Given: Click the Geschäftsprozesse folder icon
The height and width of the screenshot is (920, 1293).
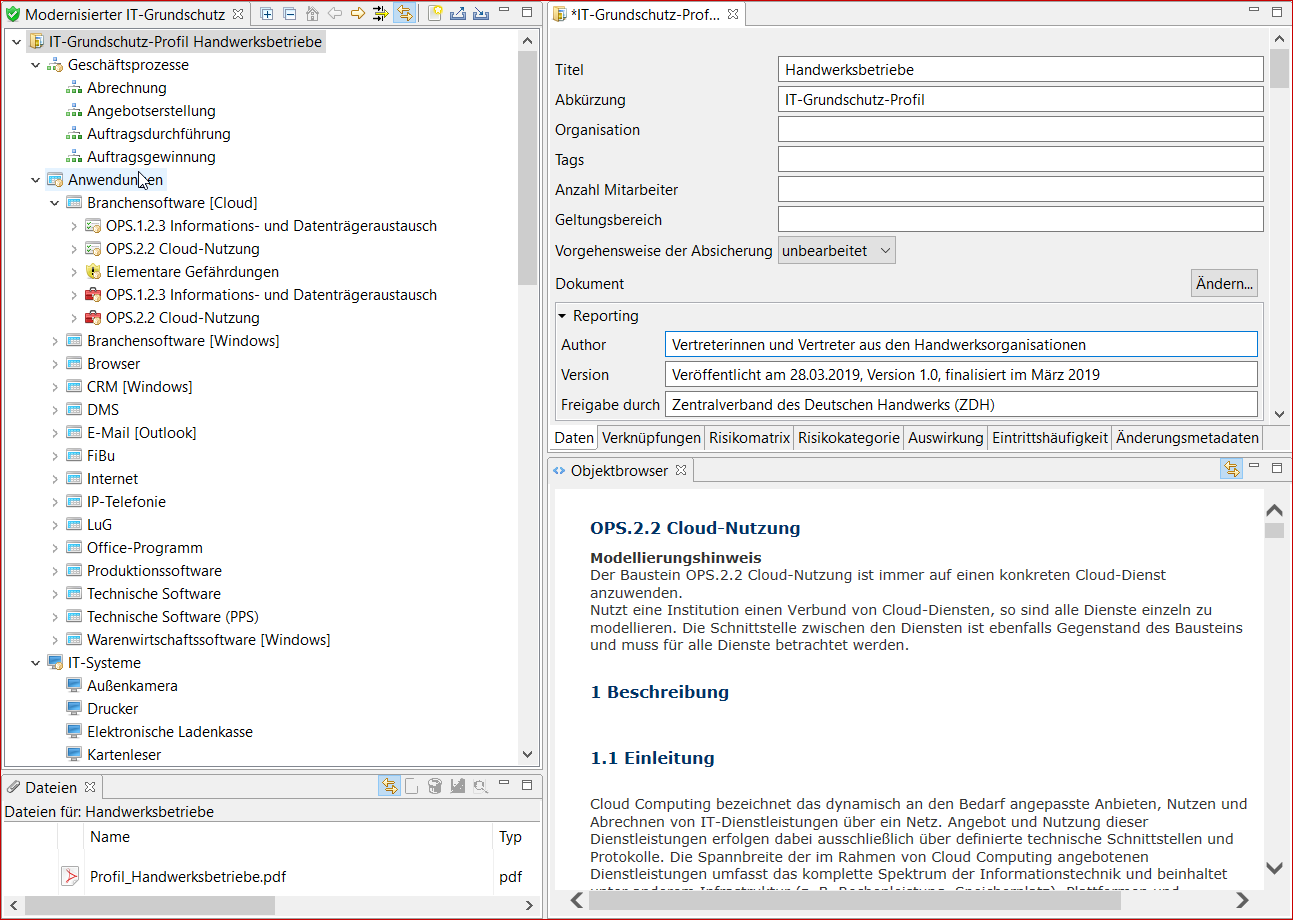Looking at the screenshot, I should point(55,65).
